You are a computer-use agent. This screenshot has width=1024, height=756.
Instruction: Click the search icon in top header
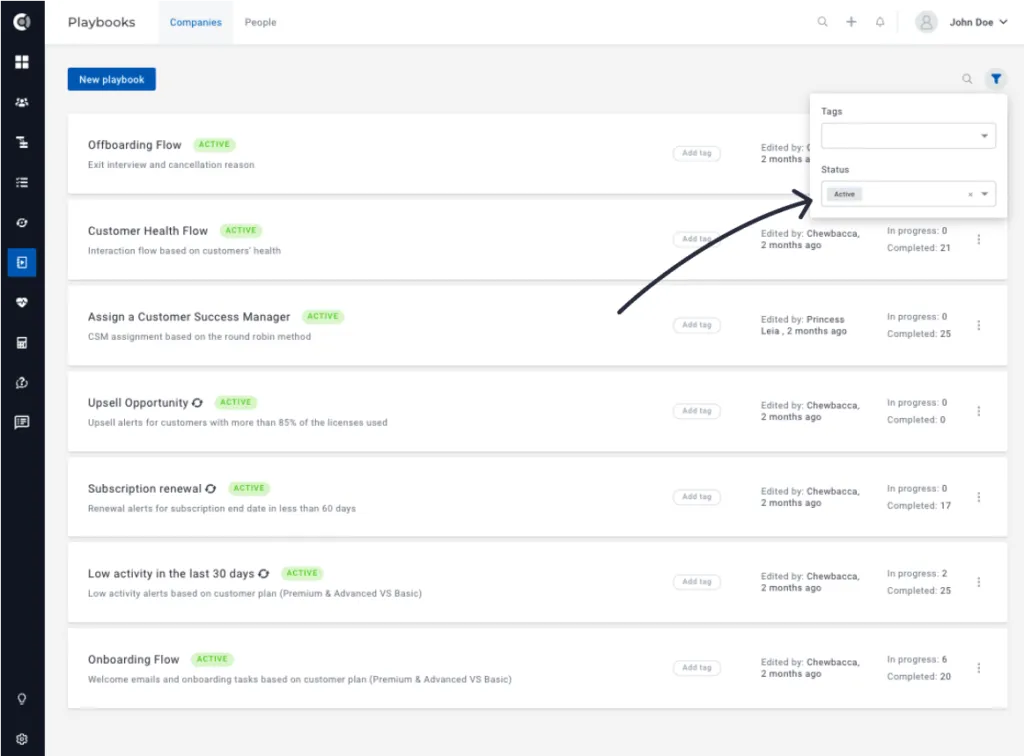coord(822,22)
